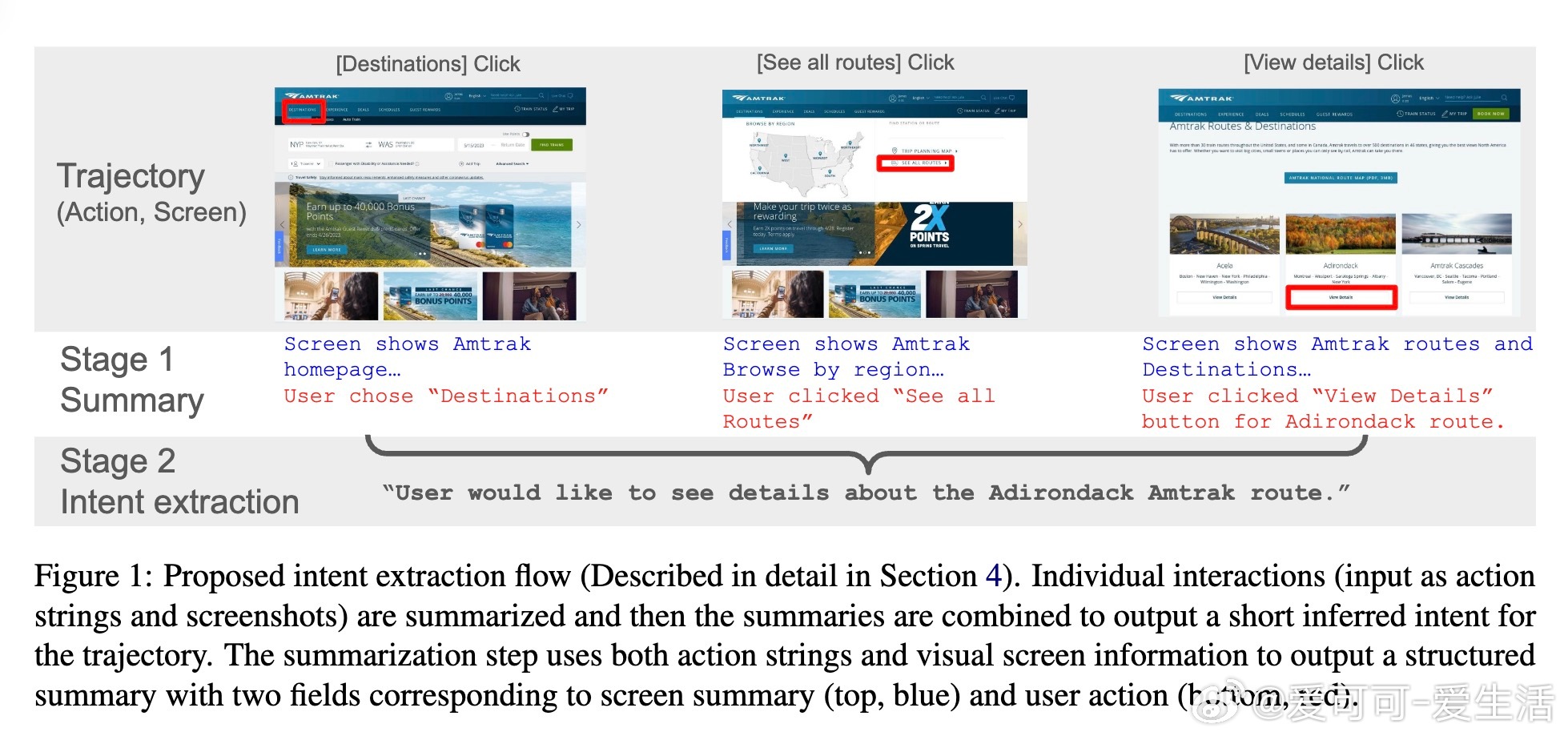Screen dimensions: 1568x740
Task: Click the California map pin on the region map
Action: tap(760, 168)
